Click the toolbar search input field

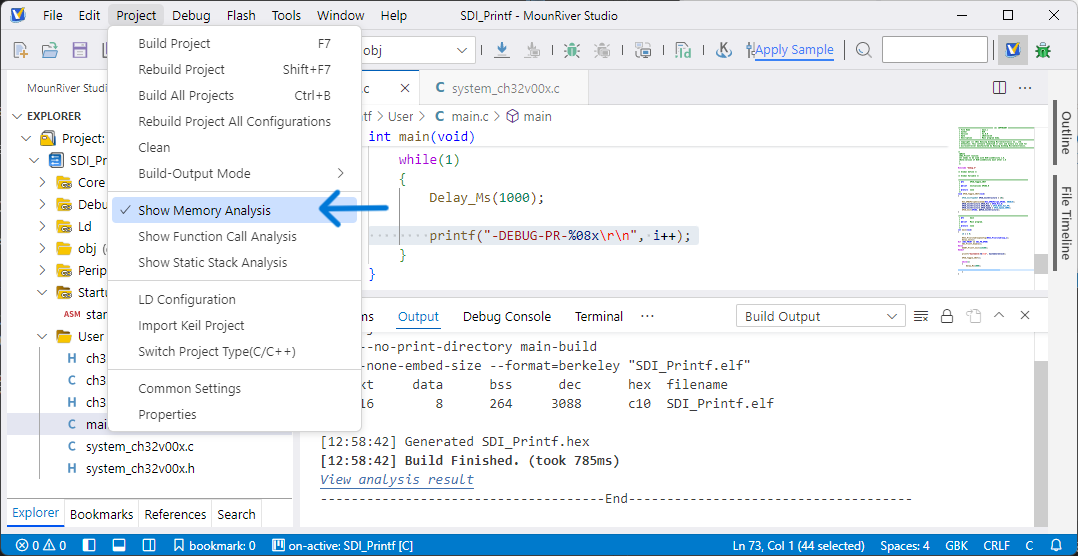pos(934,50)
